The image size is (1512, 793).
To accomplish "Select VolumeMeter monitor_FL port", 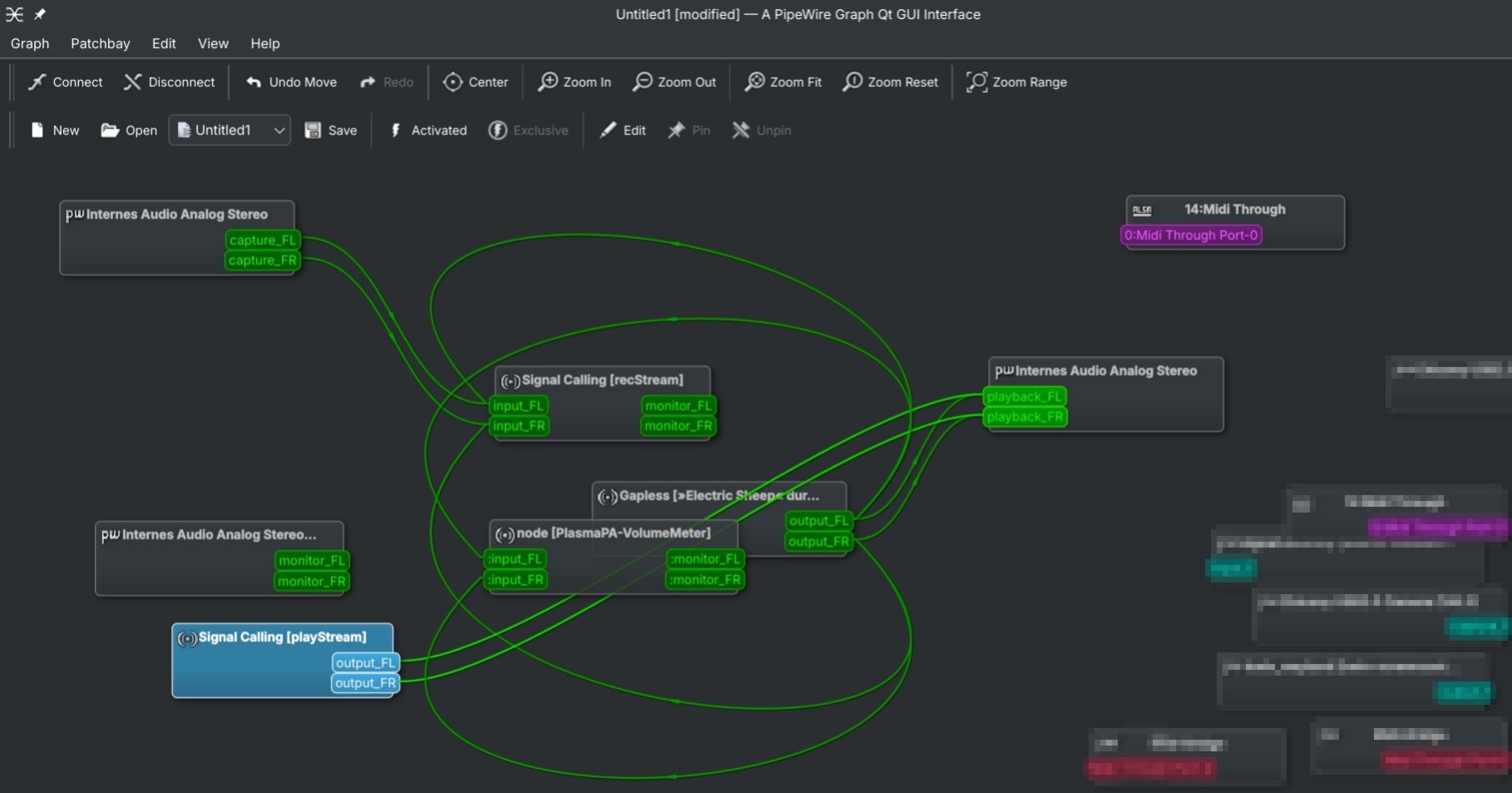I will (x=705, y=559).
